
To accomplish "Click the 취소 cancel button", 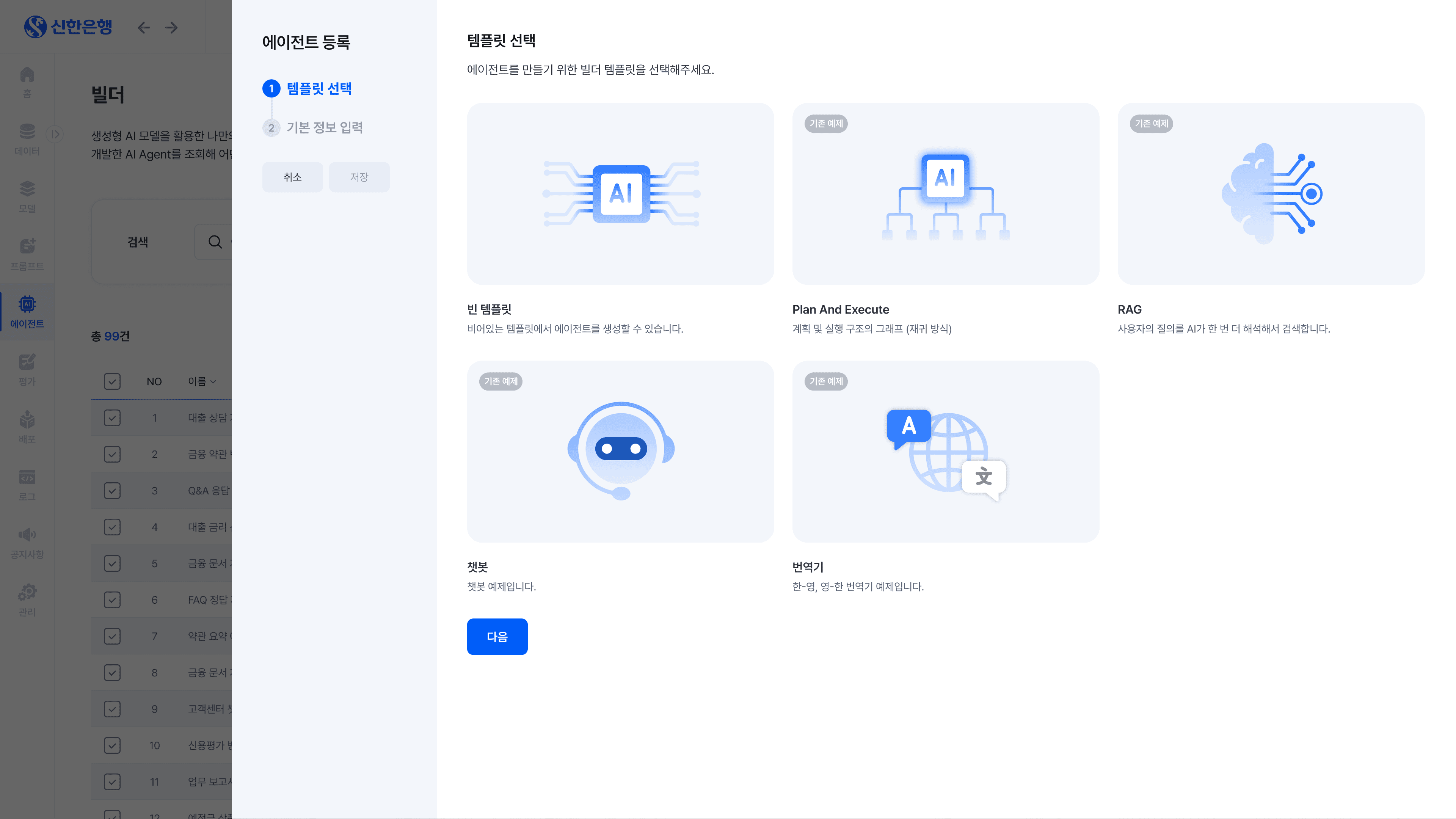I will pyautogui.click(x=292, y=177).
